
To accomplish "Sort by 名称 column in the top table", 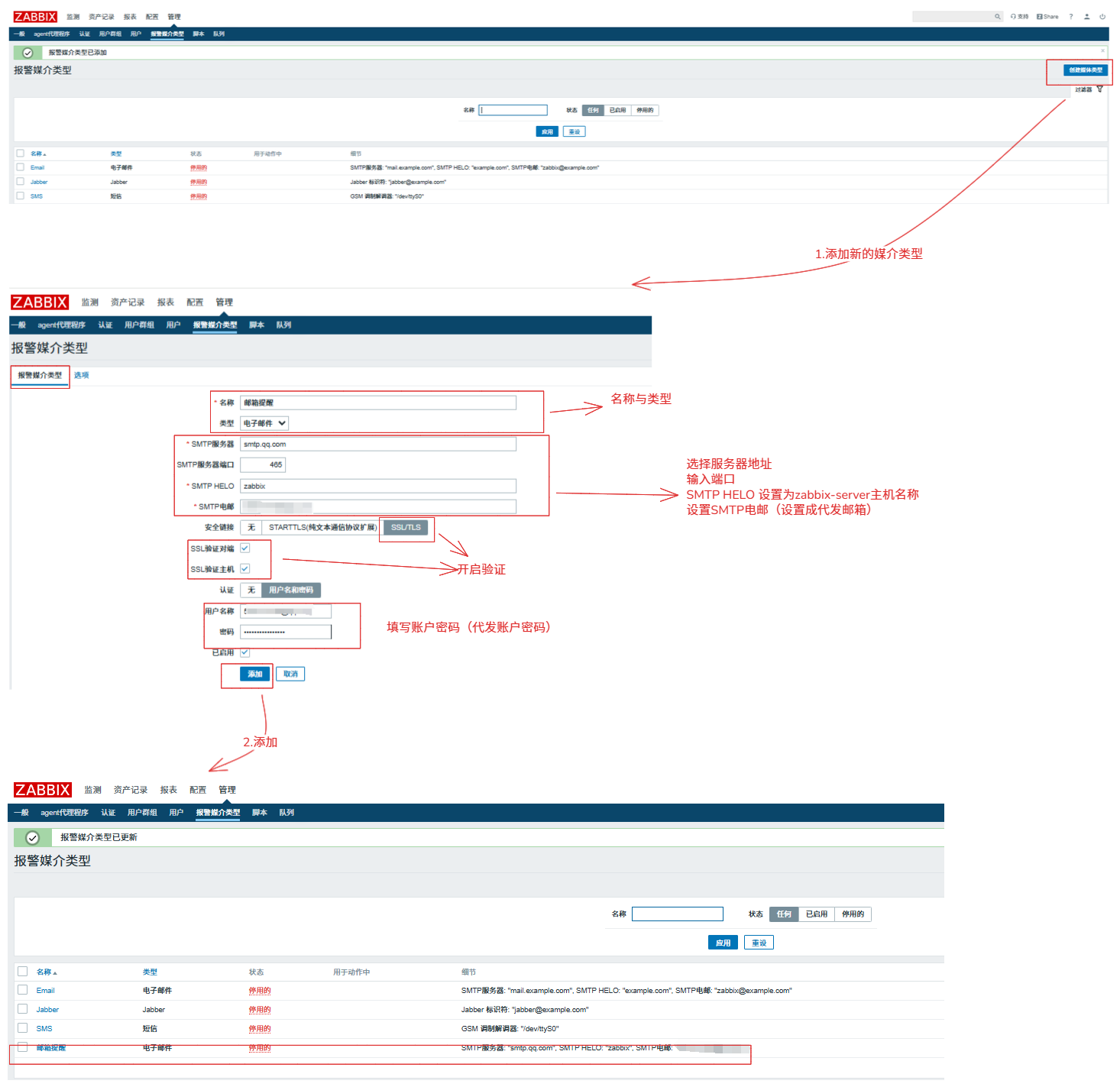I will (x=38, y=154).
